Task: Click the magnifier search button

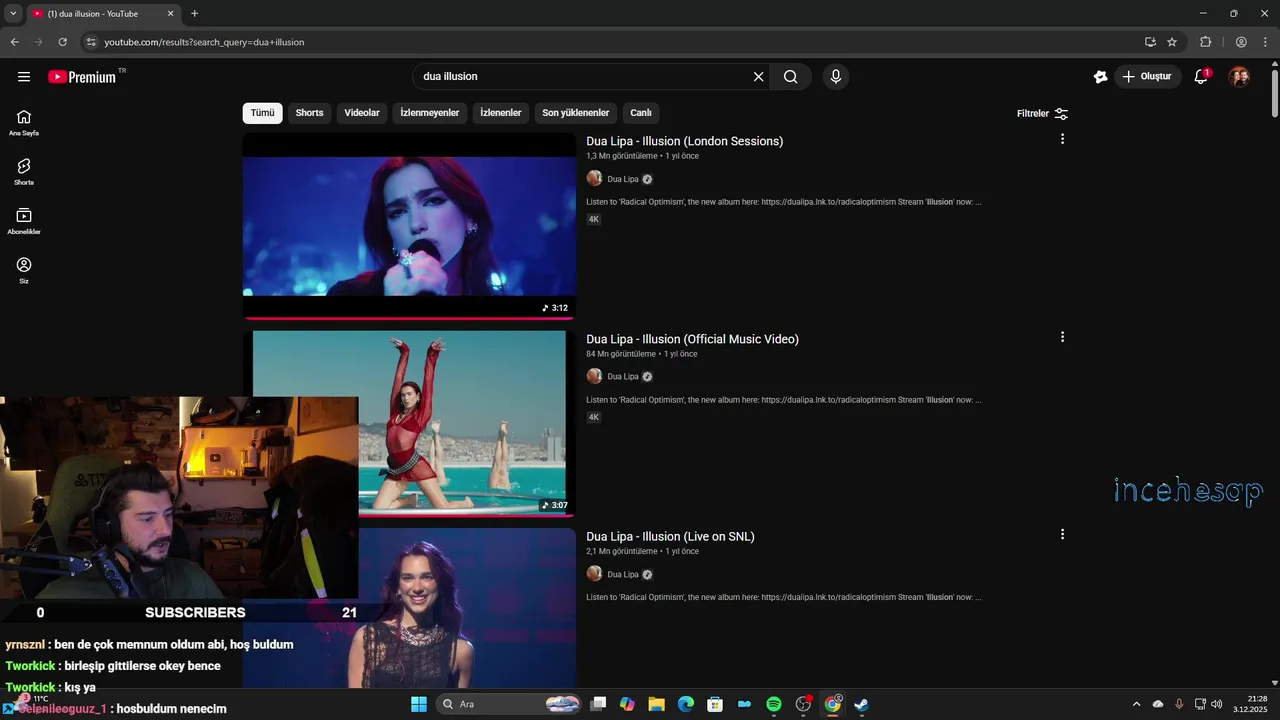Action: (790, 77)
